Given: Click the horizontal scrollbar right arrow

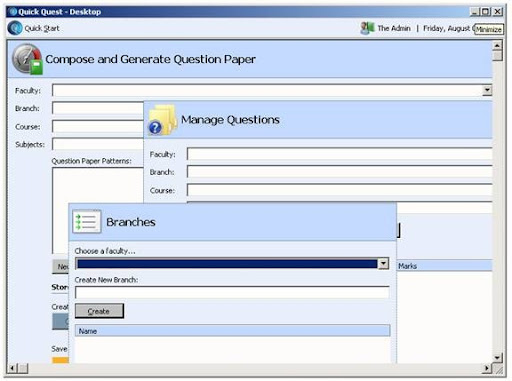Looking at the screenshot, I should (487, 368).
